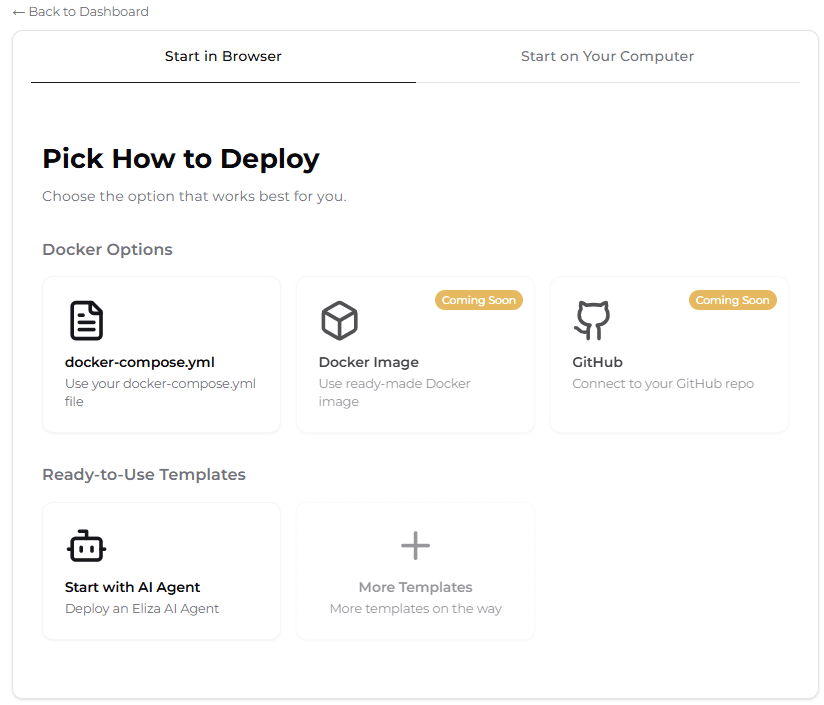This screenshot has height=705, width=824.
Task: Click the 'Ready-to-Use Templates' section heading
Action: point(144,475)
